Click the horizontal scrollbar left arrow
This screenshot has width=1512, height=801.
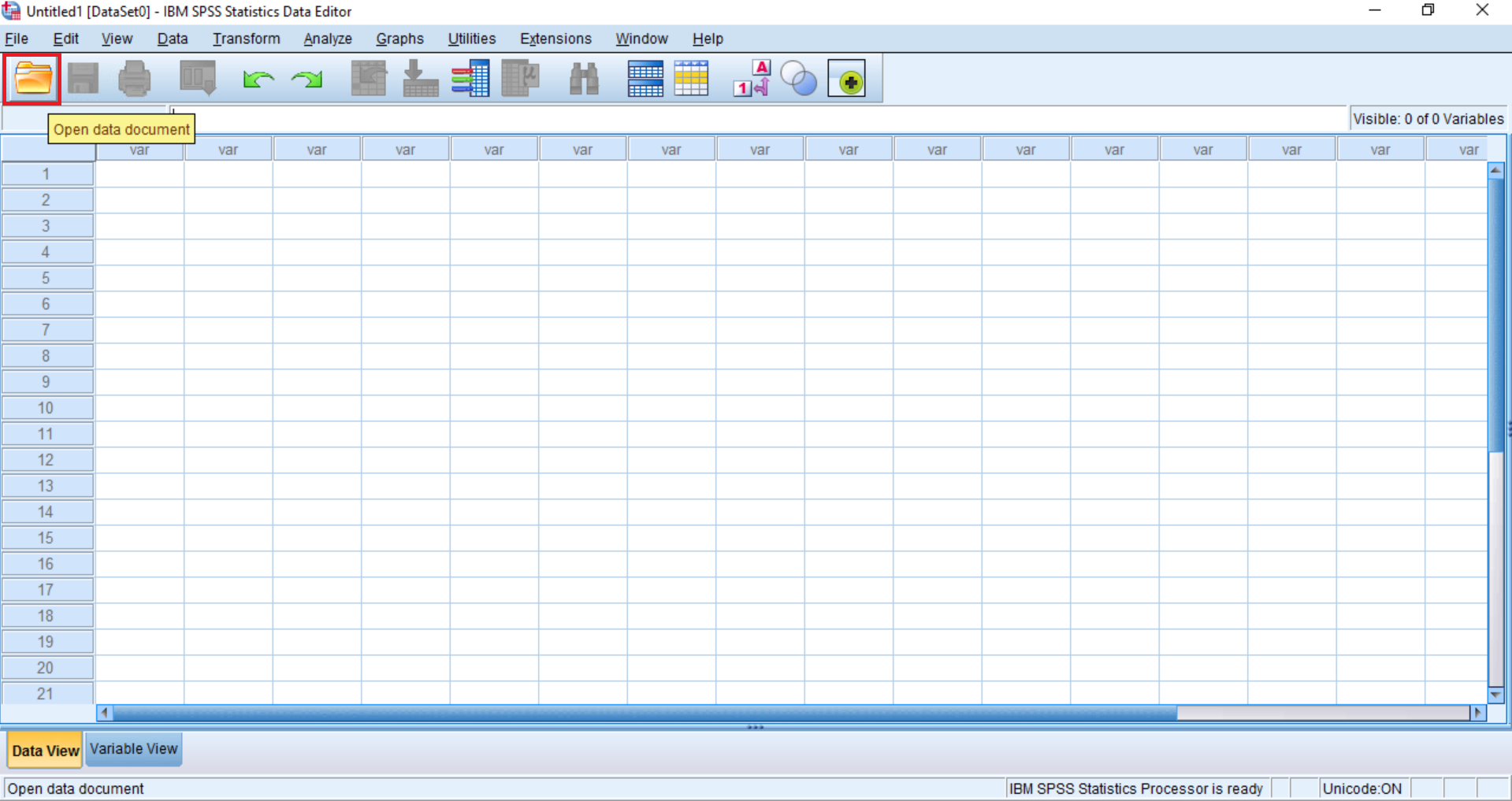pos(105,713)
